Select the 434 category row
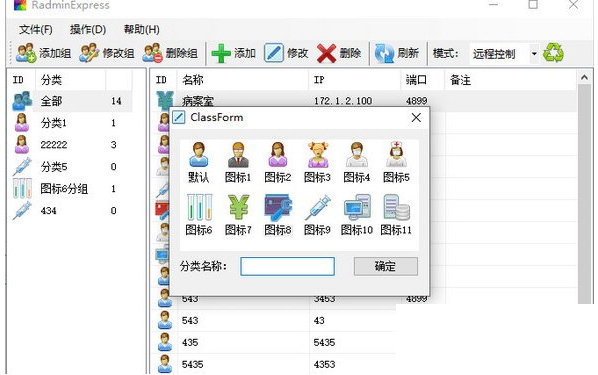This screenshot has width=598, height=375. (71, 210)
